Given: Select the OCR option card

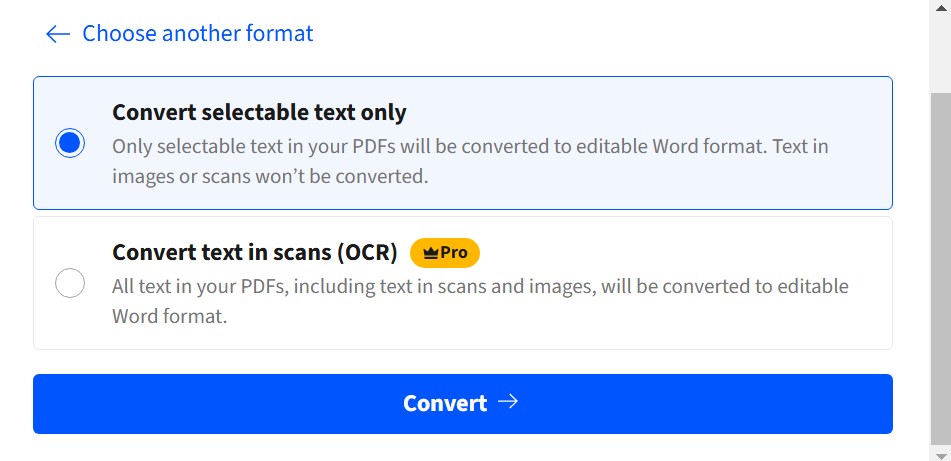Looking at the screenshot, I should coord(463,283).
